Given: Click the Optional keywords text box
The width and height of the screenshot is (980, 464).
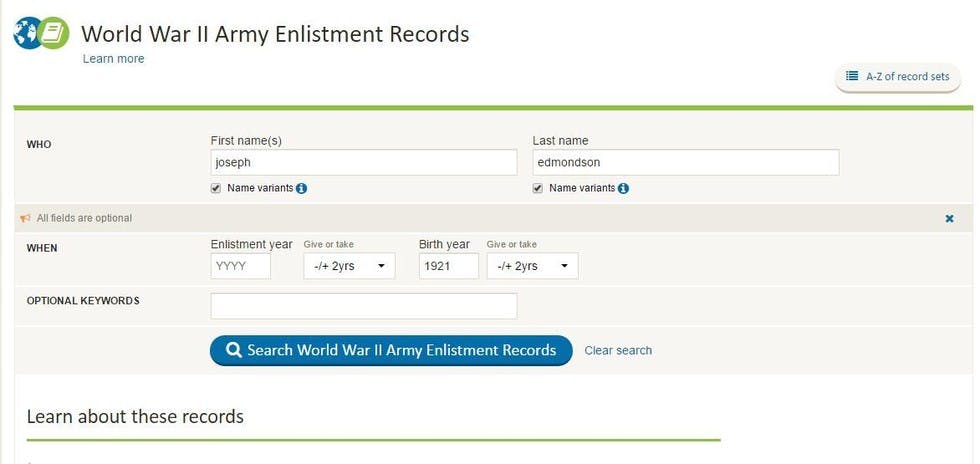Looking at the screenshot, I should (x=363, y=306).
